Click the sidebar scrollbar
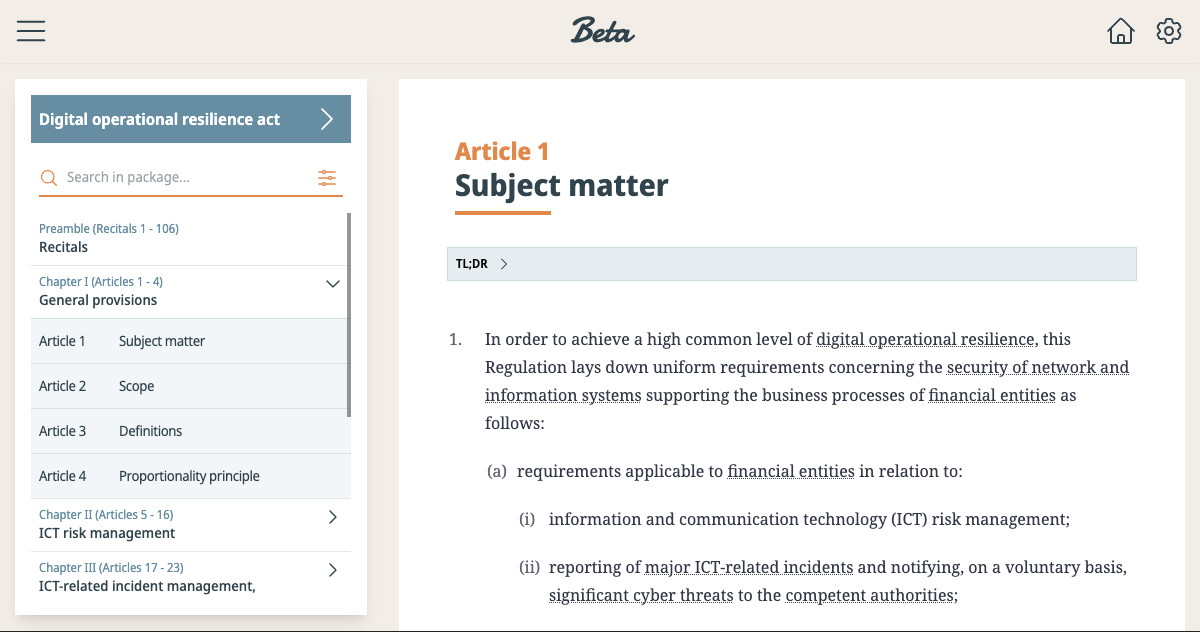The image size is (1200, 632). [349, 310]
